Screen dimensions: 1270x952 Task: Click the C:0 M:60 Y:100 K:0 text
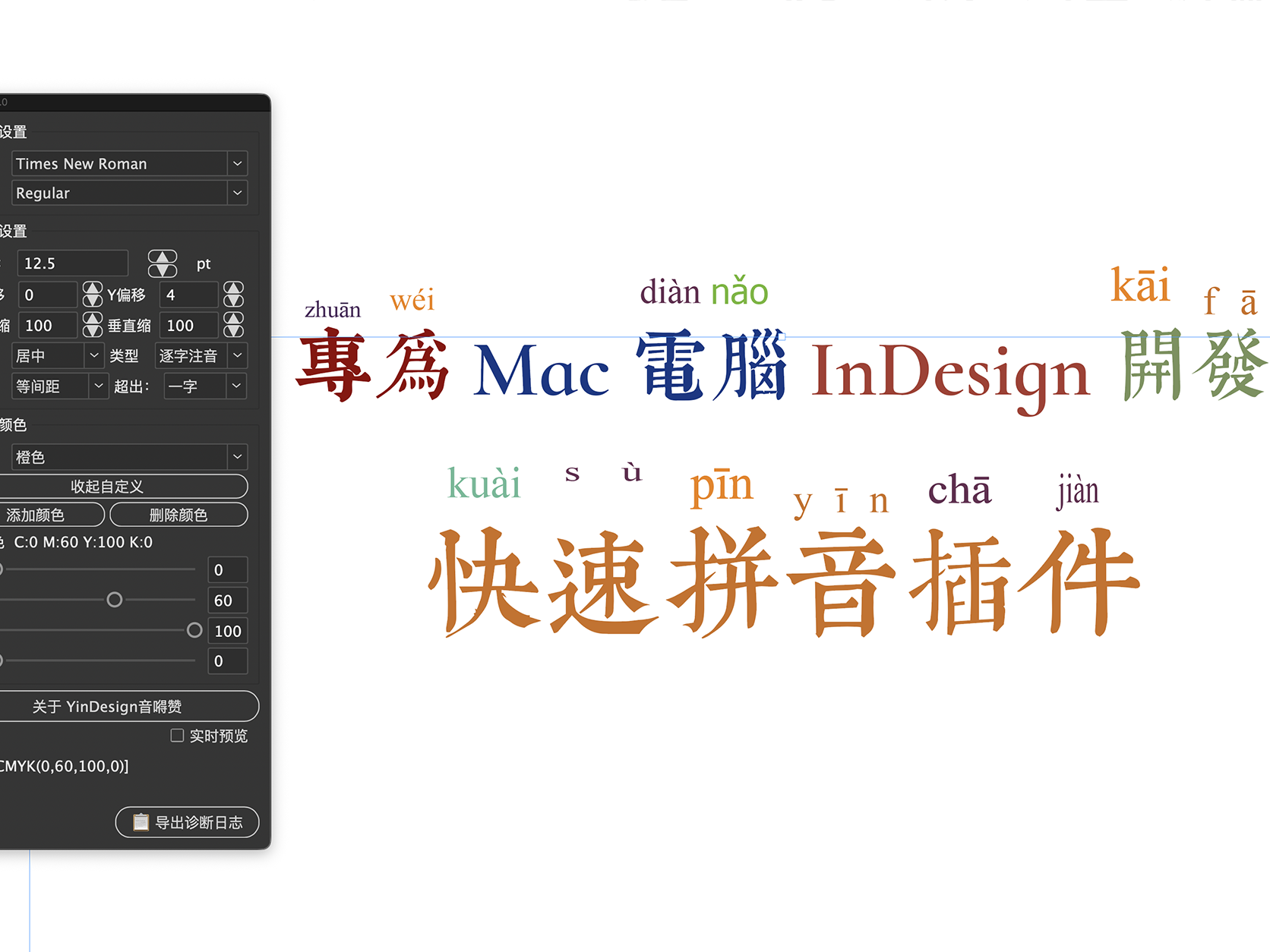coord(84,542)
